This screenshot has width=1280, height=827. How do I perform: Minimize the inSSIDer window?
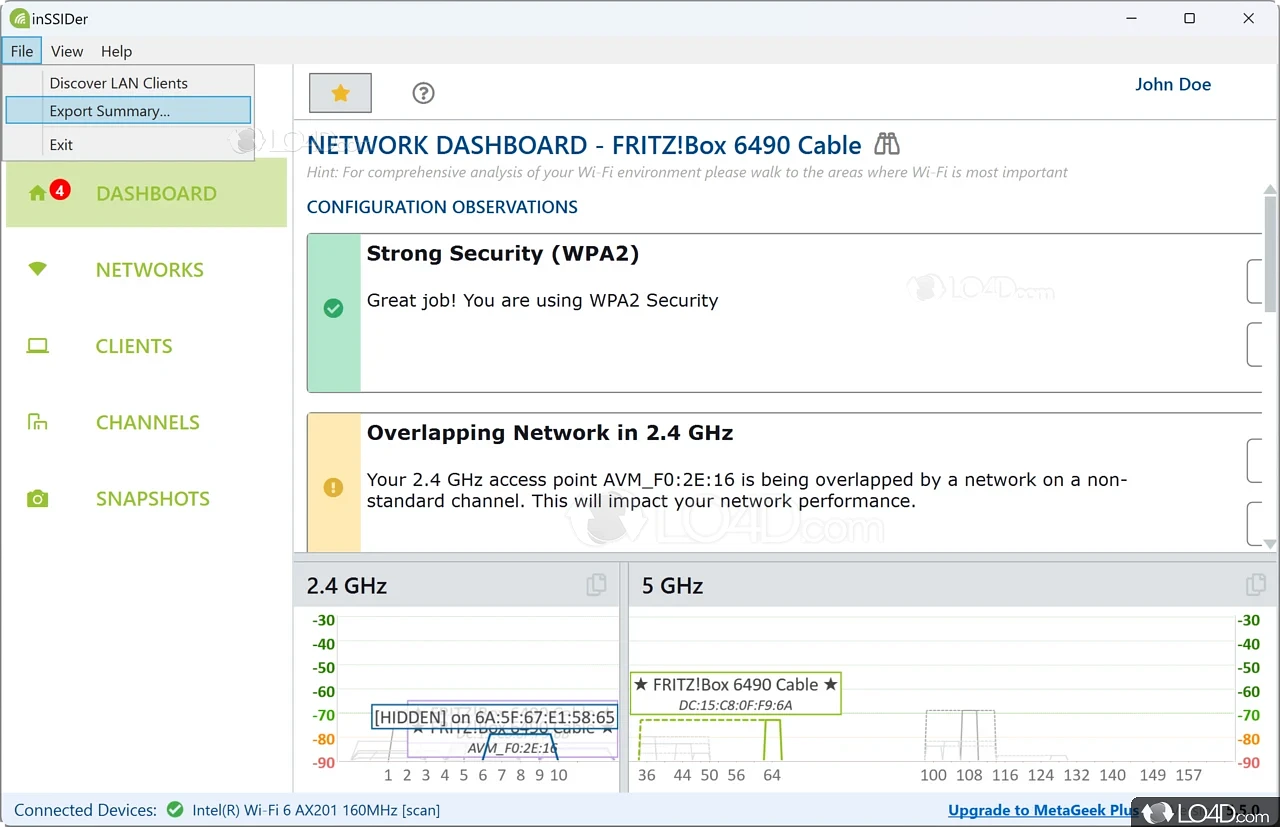[1130, 18]
